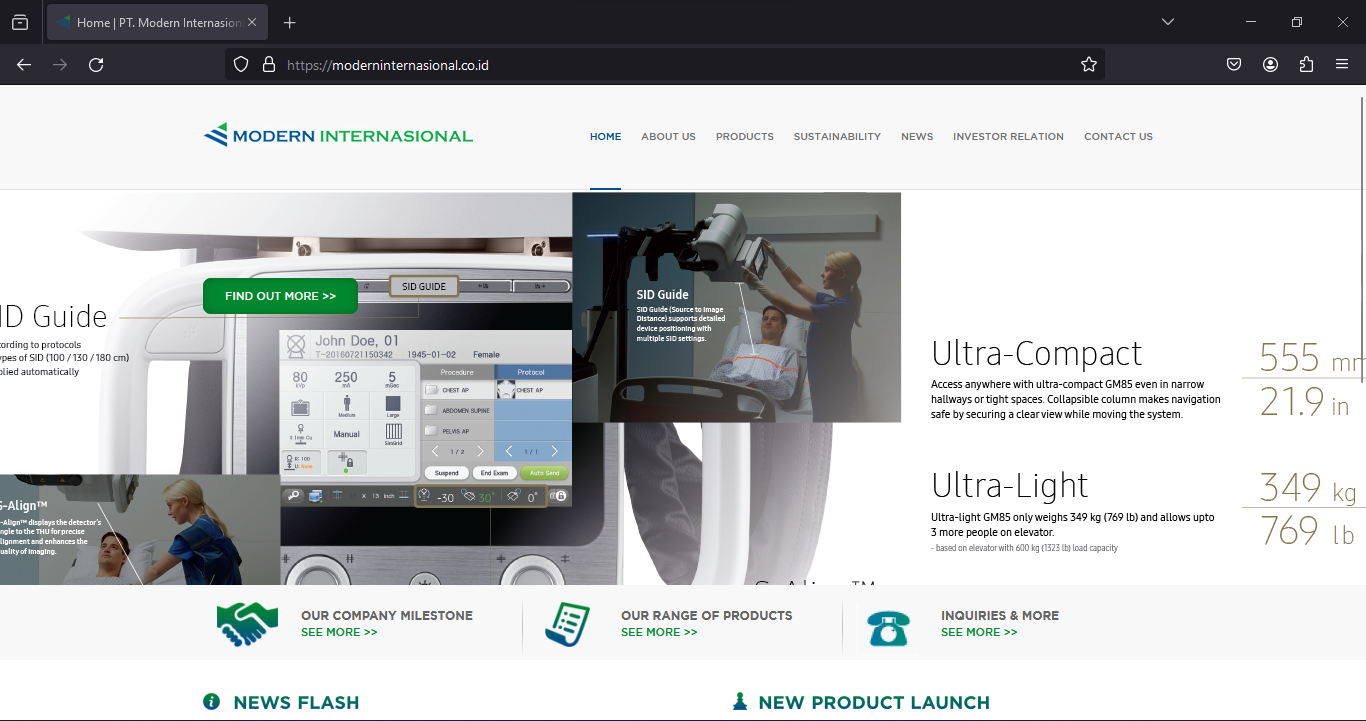Expand the list all tabs dropdown
1366x721 pixels.
click(x=1168, y=22)
